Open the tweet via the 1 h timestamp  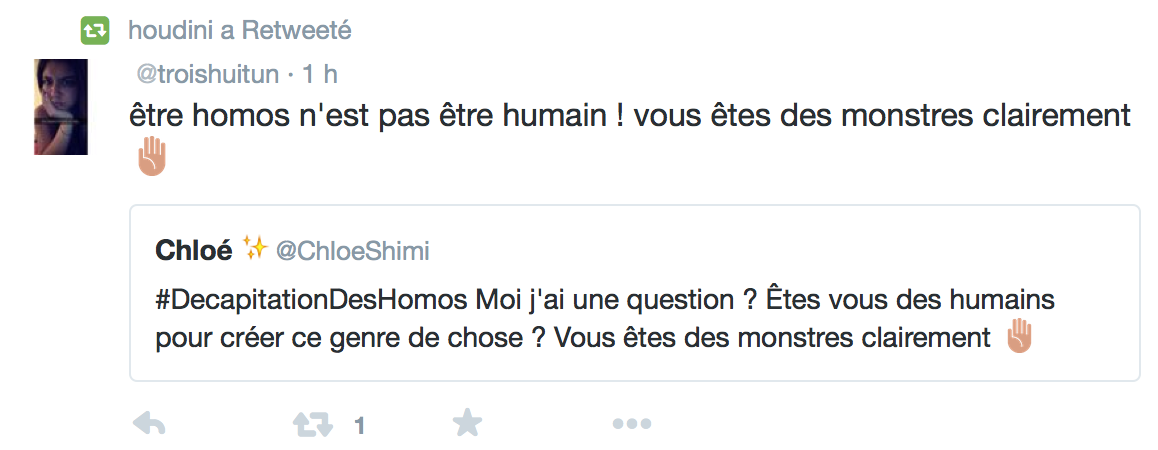pos(319,74)
